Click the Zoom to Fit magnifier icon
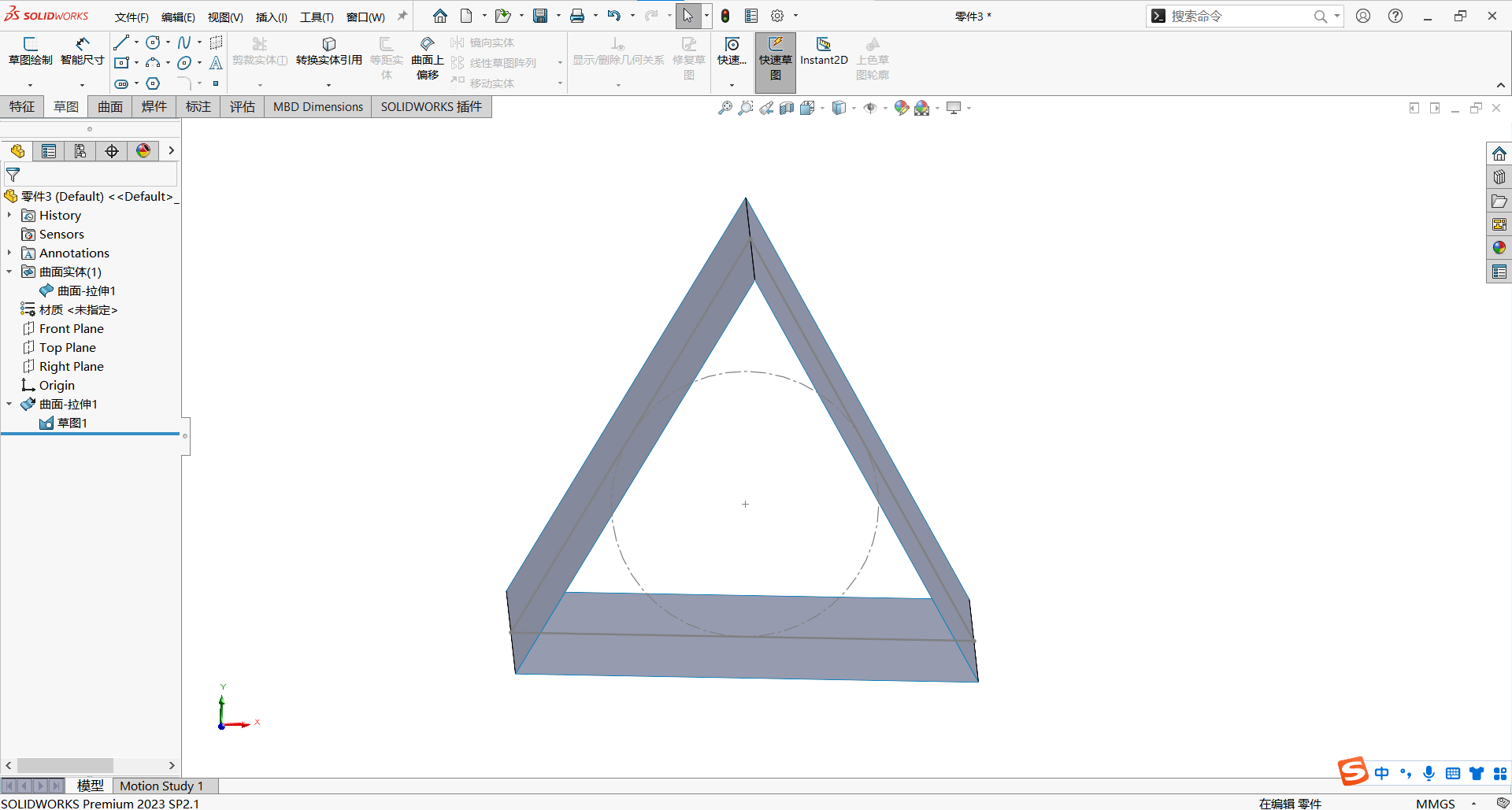 (x=724, y=108)
